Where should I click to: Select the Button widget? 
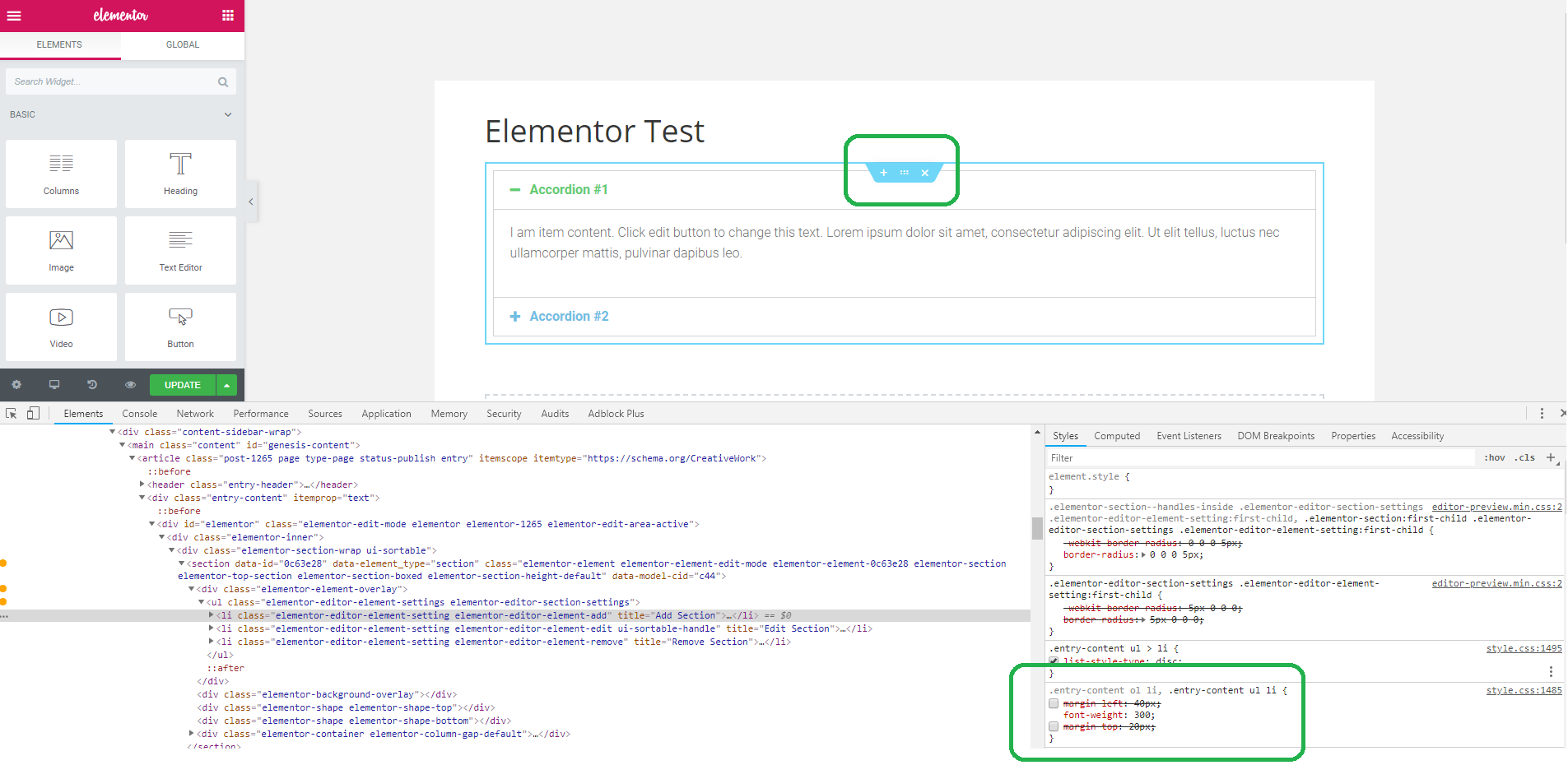coord(180,327)
